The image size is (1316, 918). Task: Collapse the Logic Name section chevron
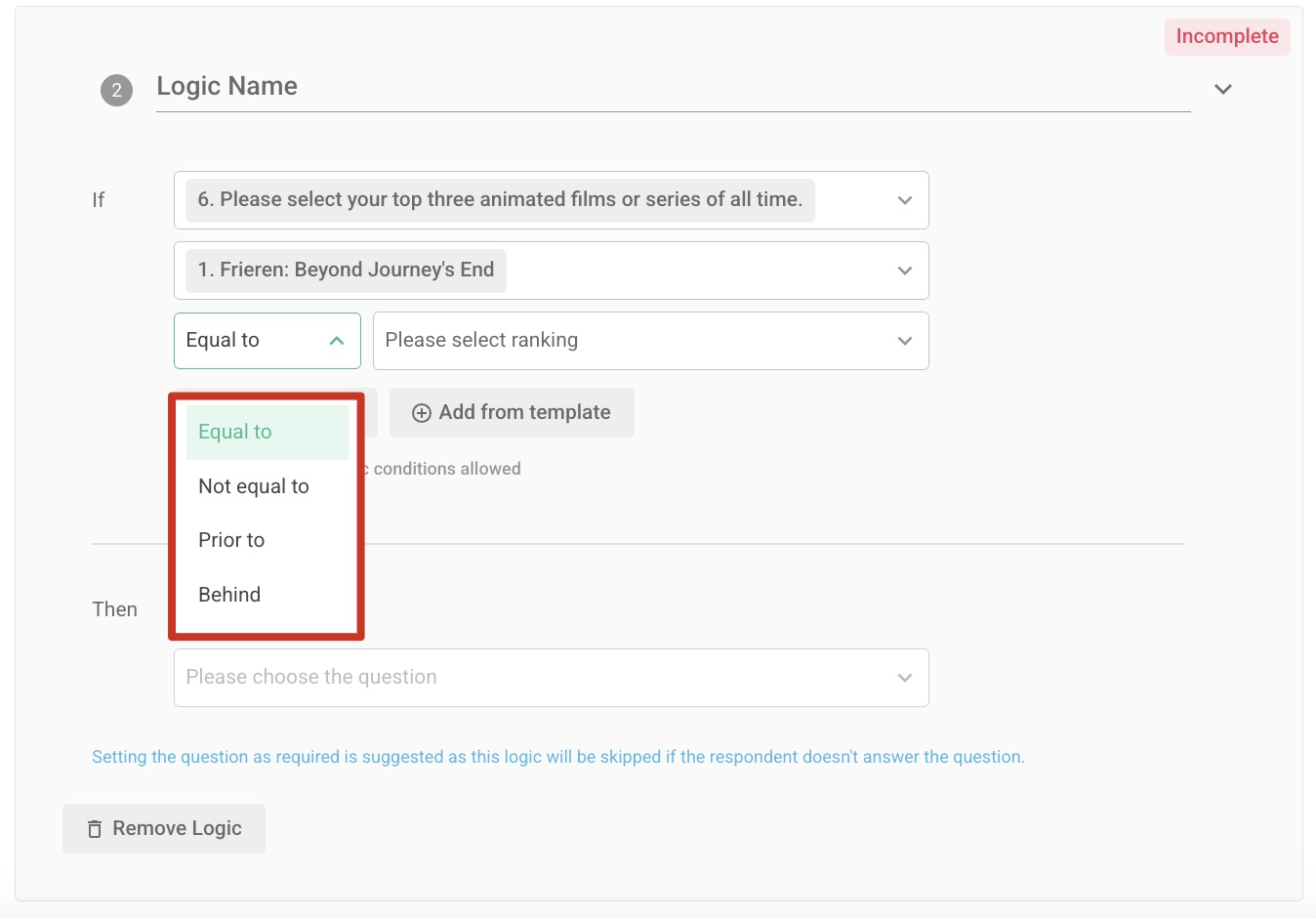pyautogui.click(x=1222, y=89)
